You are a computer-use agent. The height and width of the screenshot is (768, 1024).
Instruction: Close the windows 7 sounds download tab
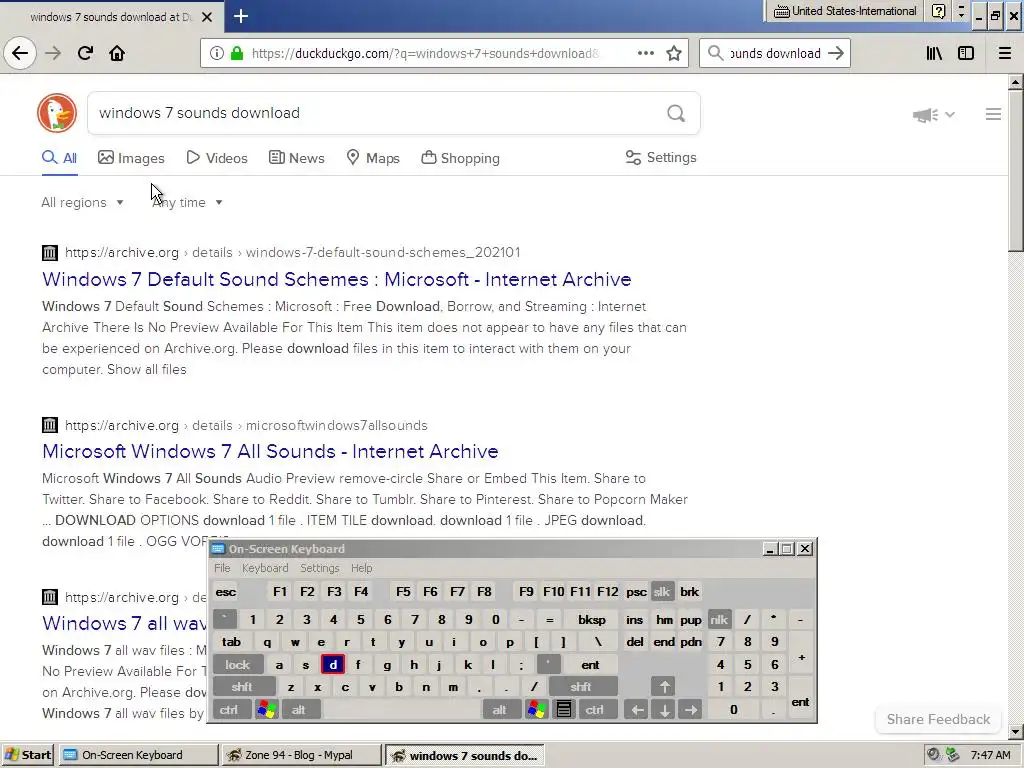coord(207,17)
